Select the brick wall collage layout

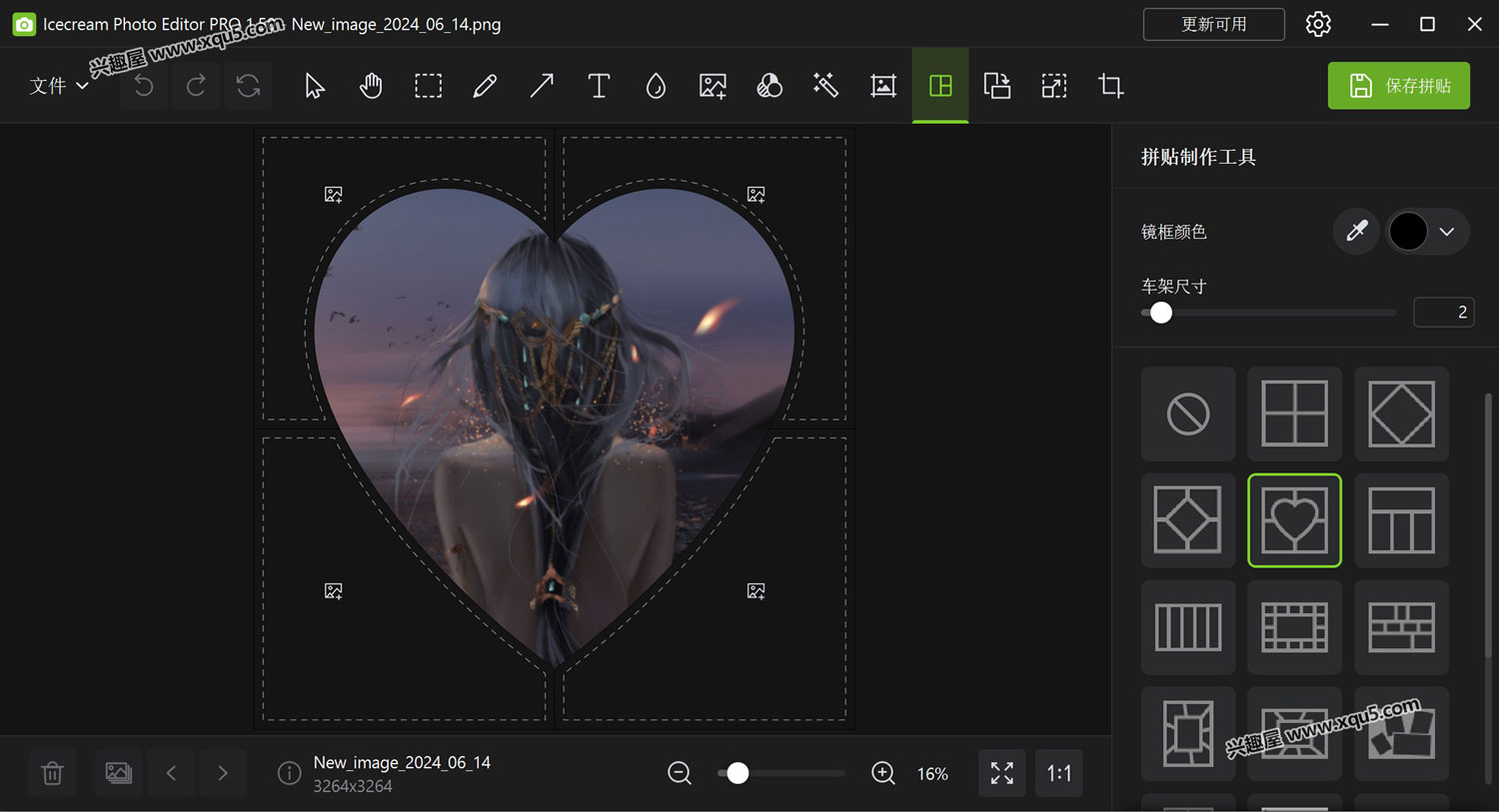1402,627
